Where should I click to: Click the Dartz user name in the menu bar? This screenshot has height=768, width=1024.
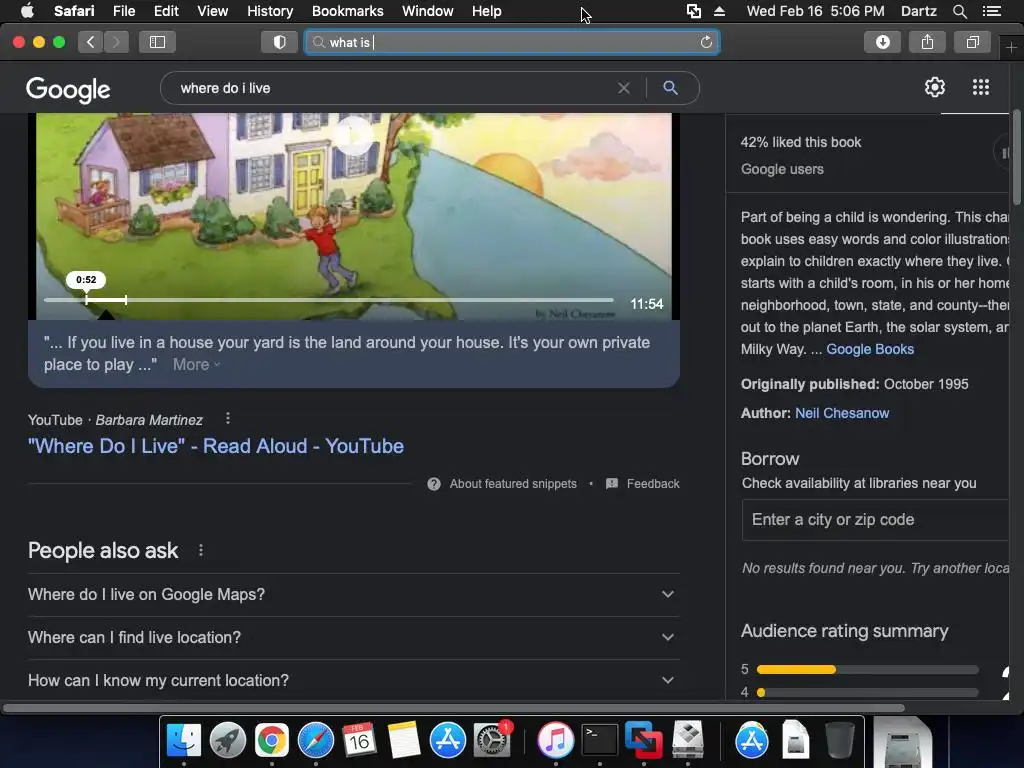(x=918, y=11)
